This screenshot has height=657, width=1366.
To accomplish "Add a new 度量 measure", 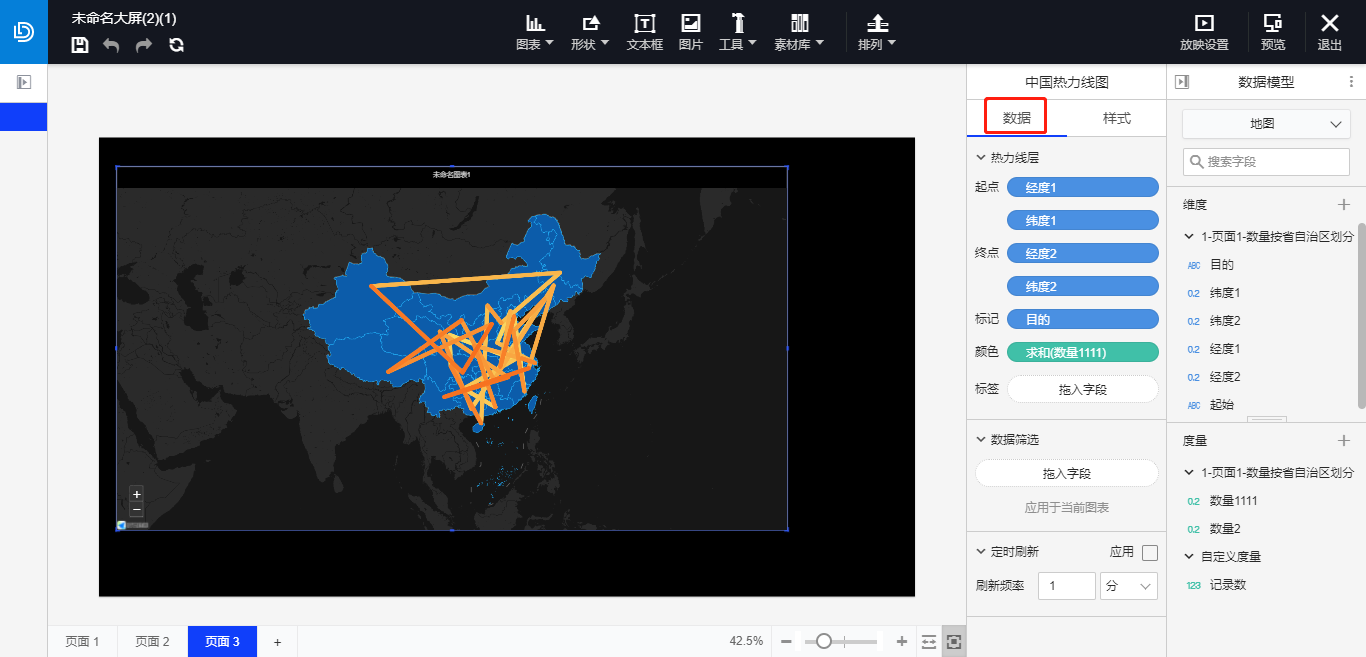I will pyautogui.click(x=1344, y=440).
